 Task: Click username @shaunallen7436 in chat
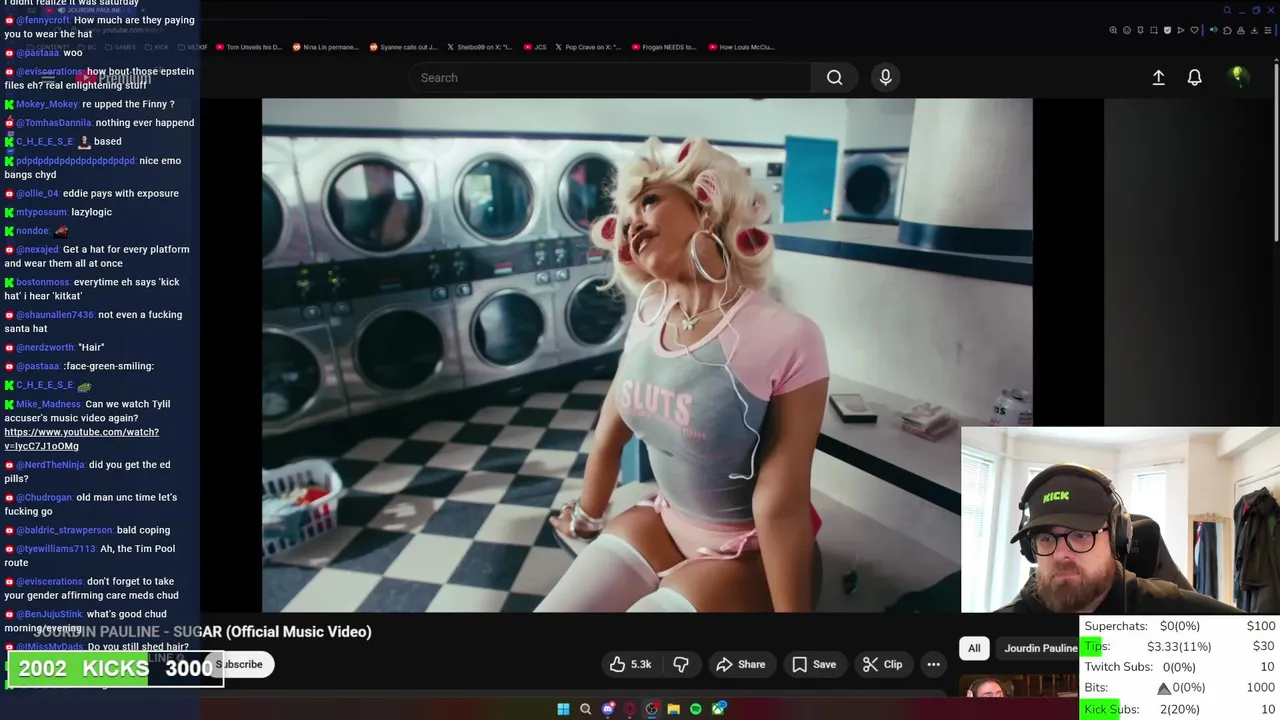tap(55, 315)
